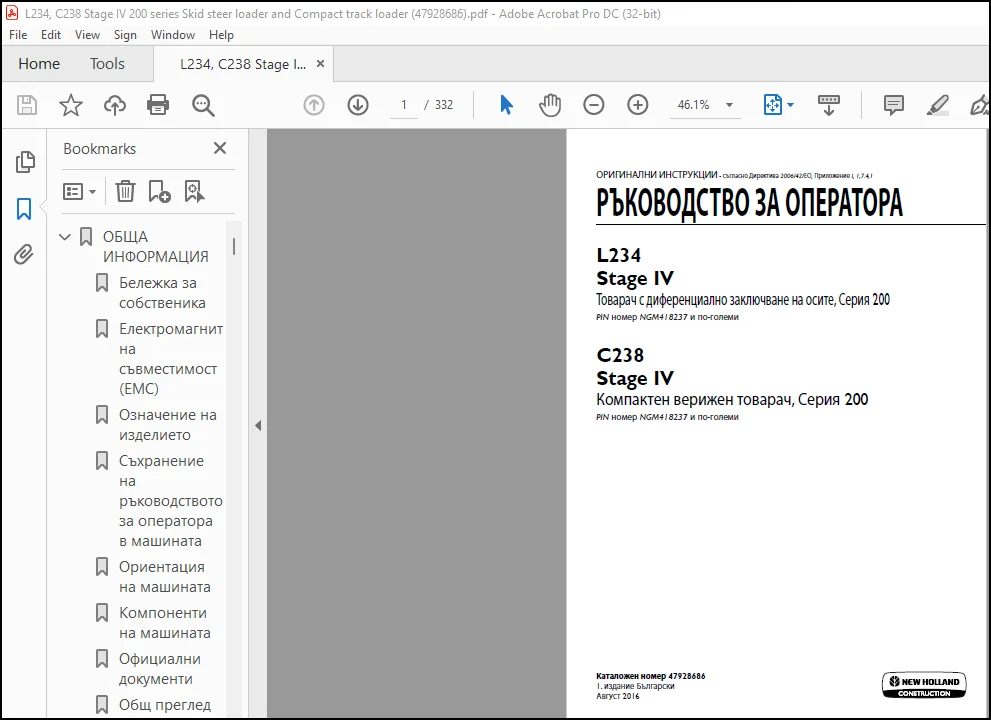Image resolution: width=991 pixels, height=720 pixels.
Task: Click the New Holland Construction logo
Action: click(x=924, y=685)
